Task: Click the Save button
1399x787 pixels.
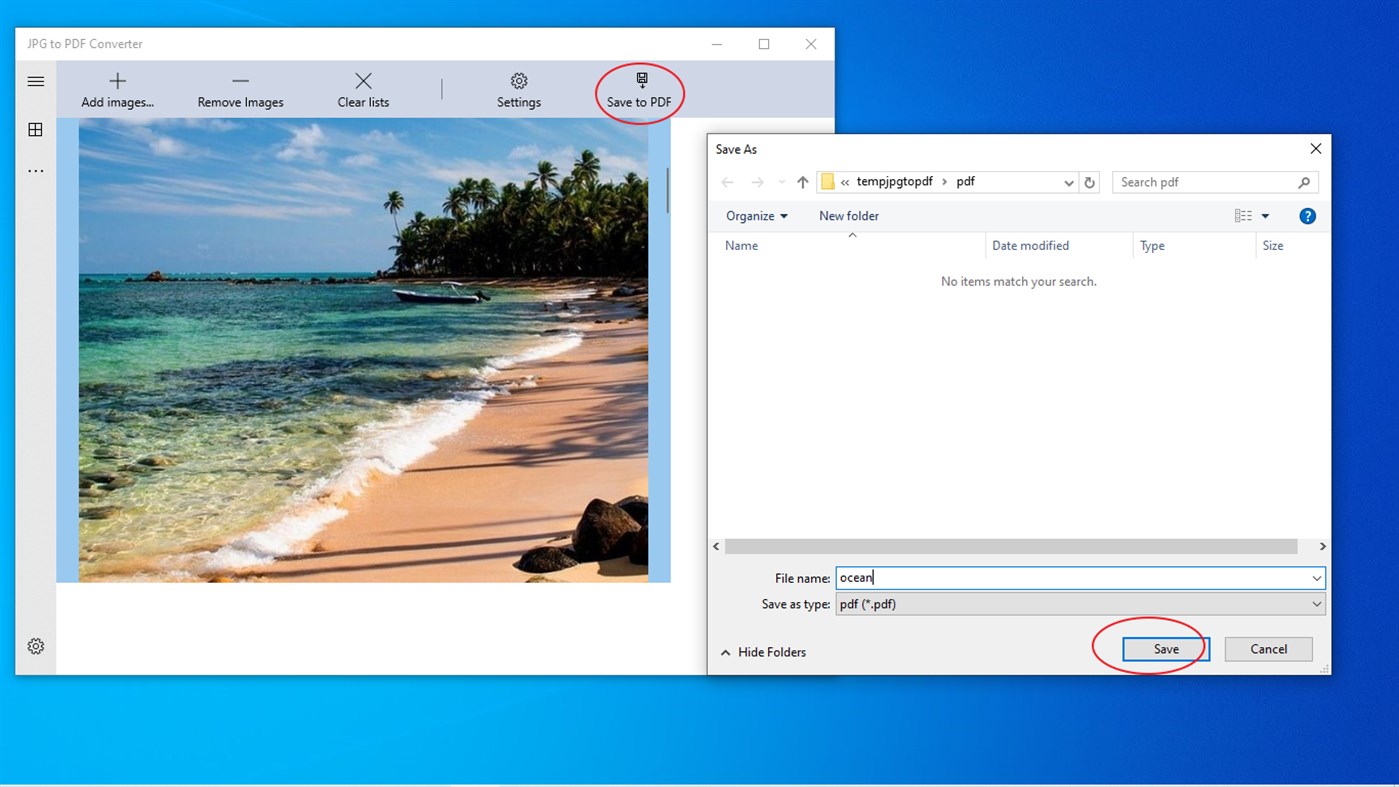Action: click(1165, 648)
